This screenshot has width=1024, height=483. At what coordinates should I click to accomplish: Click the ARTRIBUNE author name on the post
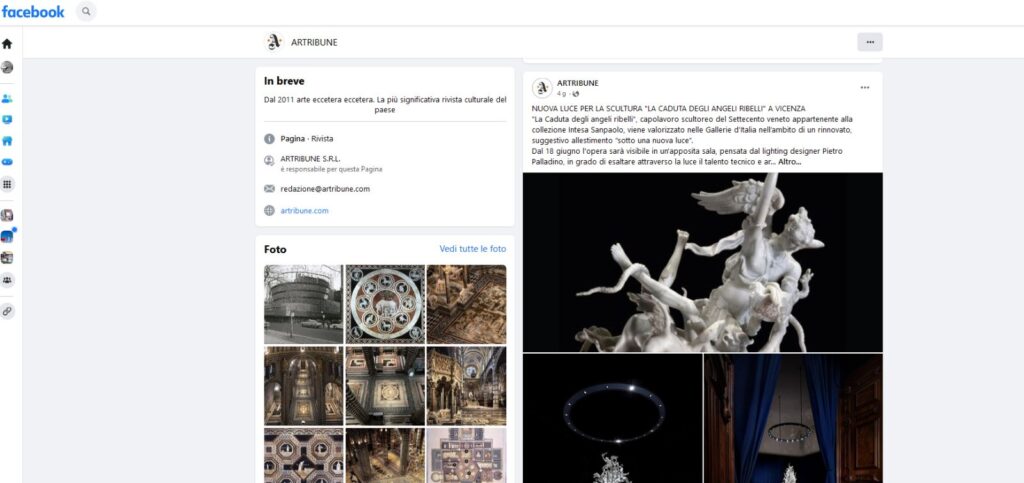click(577, 84)
